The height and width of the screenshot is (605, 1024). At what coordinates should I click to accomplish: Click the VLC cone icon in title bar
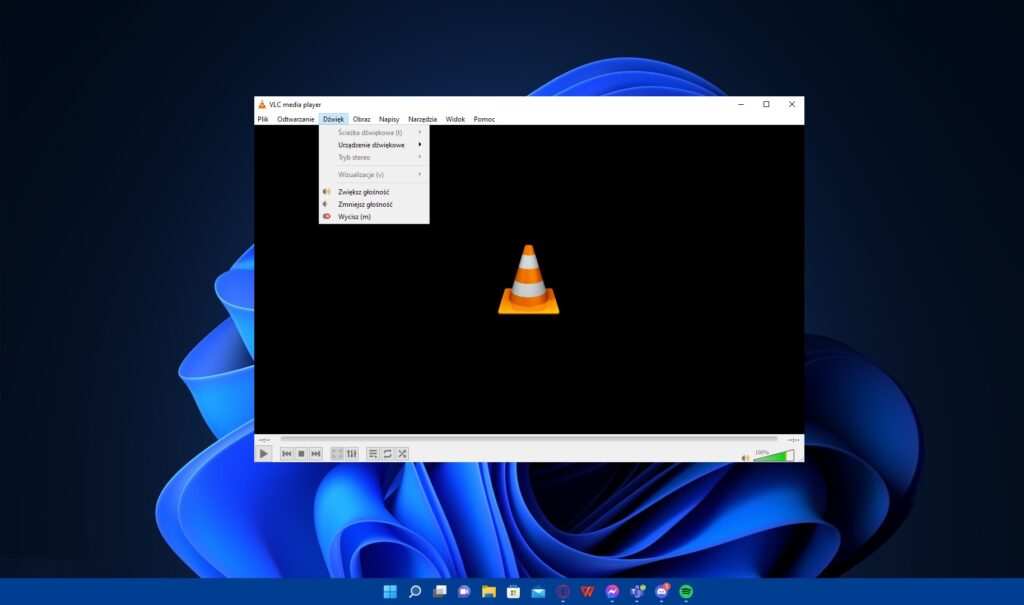pyautogui.click(x=262, y=105)
